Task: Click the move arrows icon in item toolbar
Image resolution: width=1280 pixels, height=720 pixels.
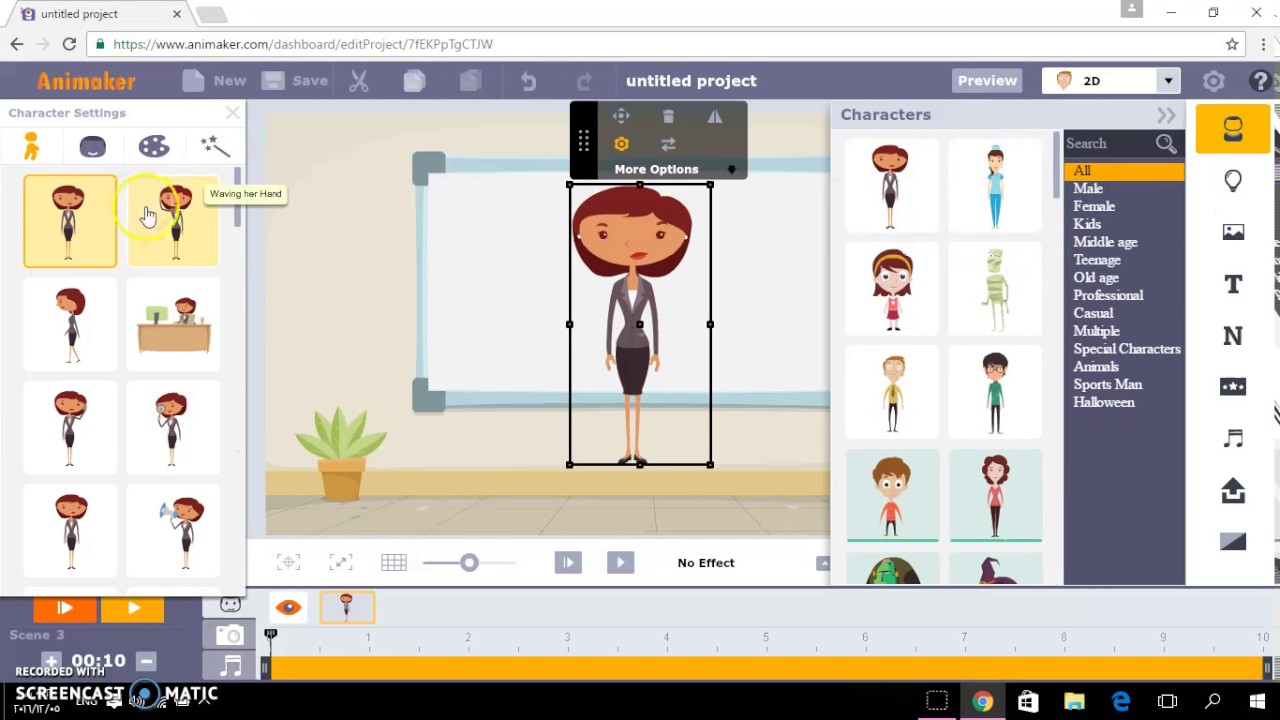Action: (621, 117)
